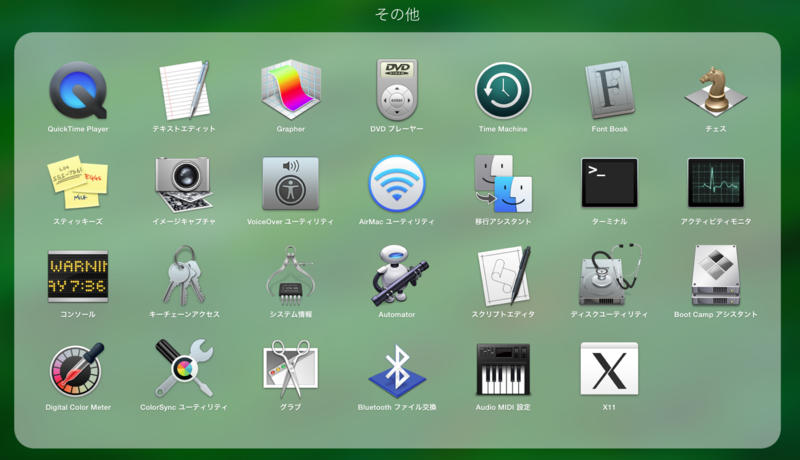Launch ColorSync ユーティリティ
The width and height of the screenshot is (800, 460).
[184, 368]
